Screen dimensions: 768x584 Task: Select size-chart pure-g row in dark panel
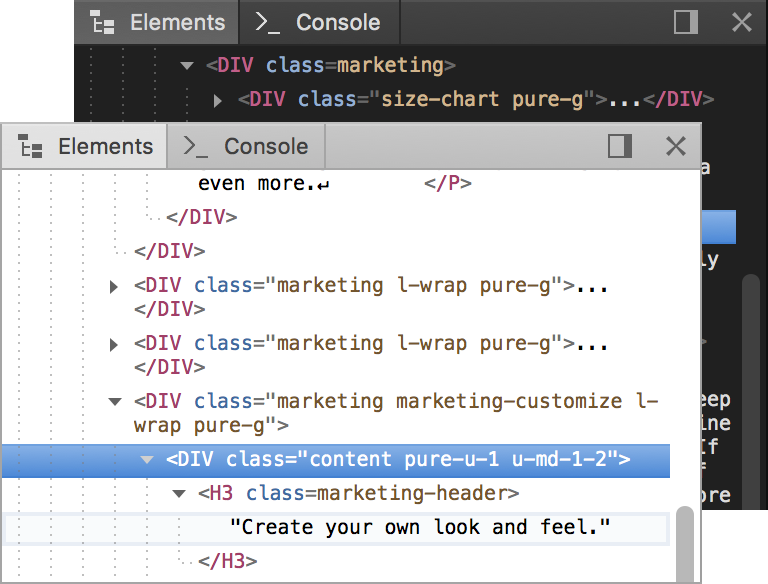click(x=476, y=99)
